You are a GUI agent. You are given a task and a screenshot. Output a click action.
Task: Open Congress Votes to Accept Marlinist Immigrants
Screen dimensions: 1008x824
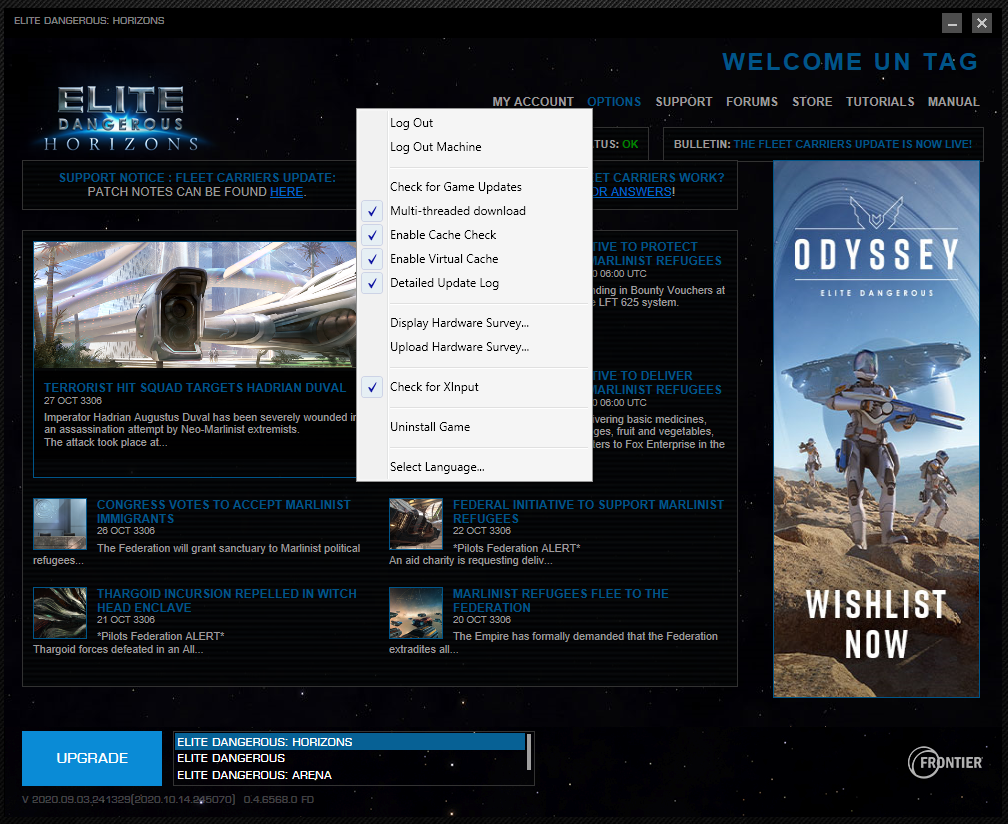224,512
